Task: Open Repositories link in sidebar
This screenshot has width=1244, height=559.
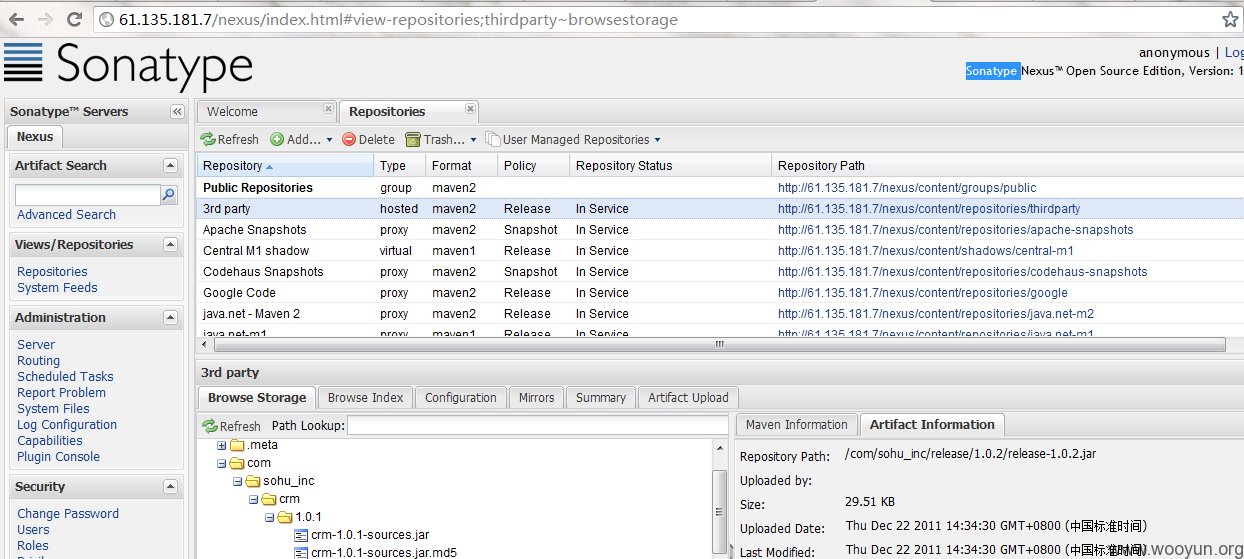Action: (52, 272)
